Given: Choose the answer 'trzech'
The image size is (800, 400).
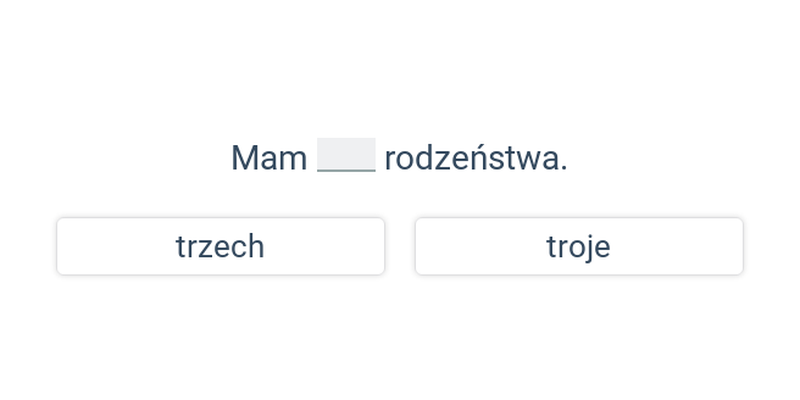Looking at the screenshot, I should coord(220,246).
